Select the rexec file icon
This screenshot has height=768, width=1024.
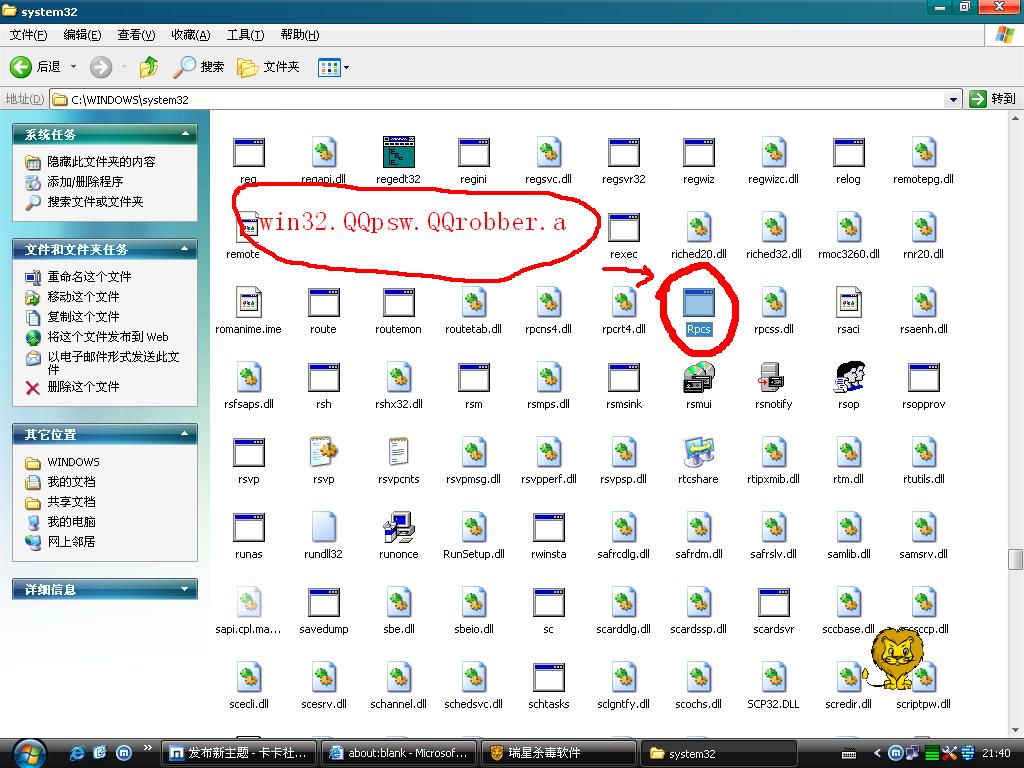click(624, 227)
